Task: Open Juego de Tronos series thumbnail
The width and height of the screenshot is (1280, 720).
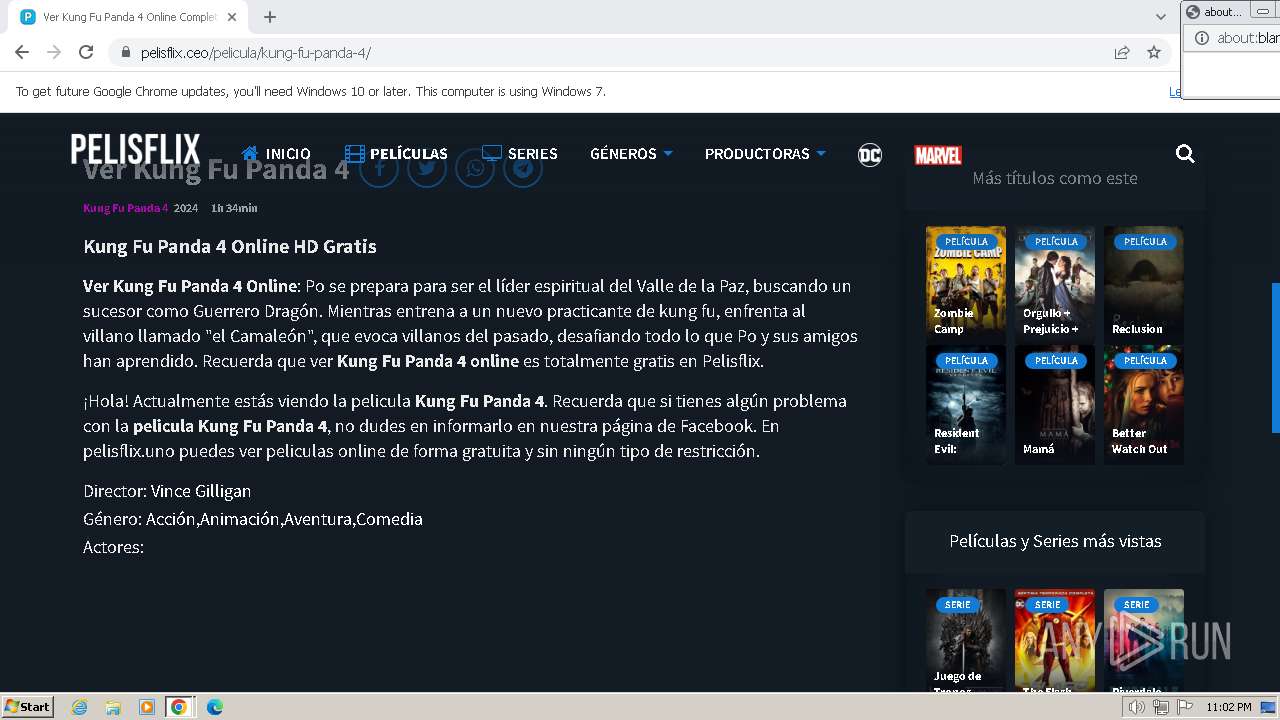Action: click(966, 641)
